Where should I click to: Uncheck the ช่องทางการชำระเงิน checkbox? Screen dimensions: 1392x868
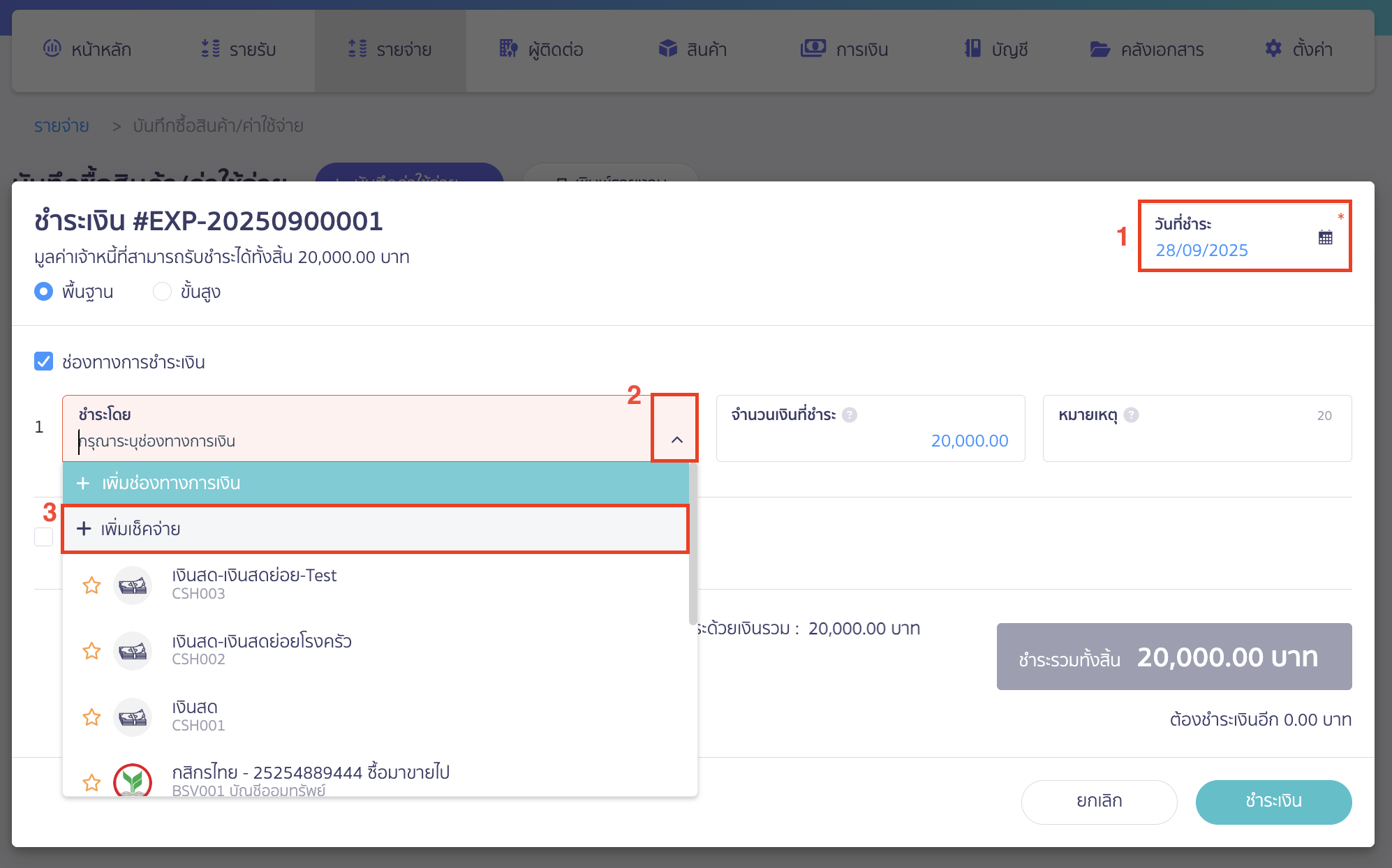click(x=44, y=361)
